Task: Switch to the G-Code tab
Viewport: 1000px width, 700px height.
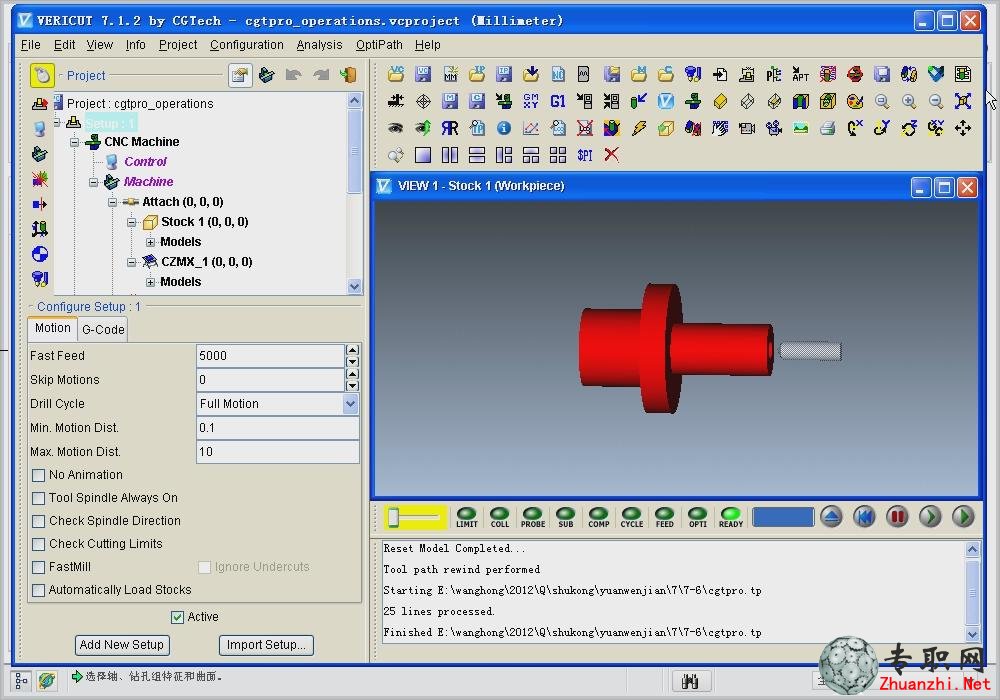Action: [x=103, y=330]
